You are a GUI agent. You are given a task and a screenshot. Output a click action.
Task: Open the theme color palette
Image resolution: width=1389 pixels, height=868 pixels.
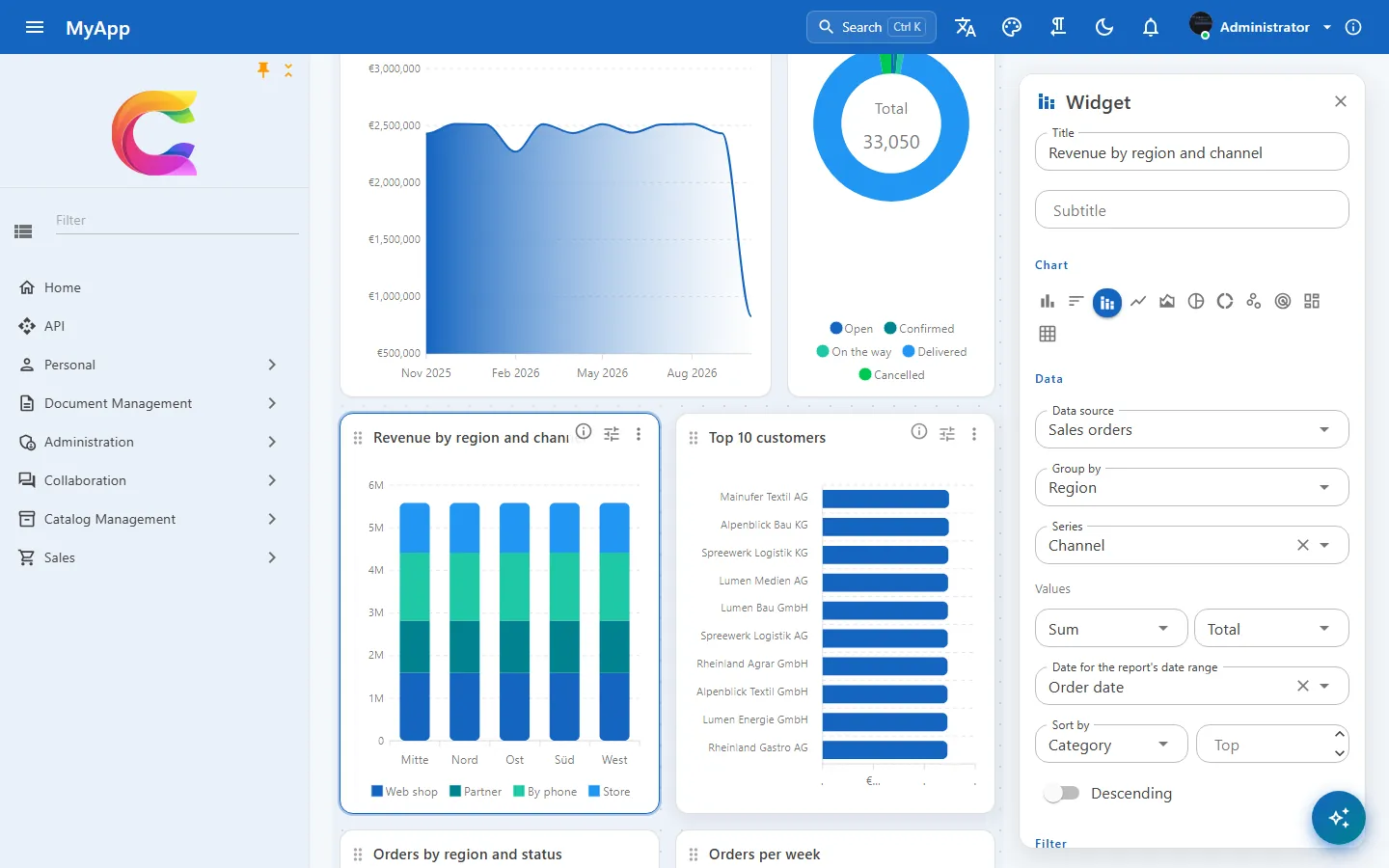pos(1012,27)
